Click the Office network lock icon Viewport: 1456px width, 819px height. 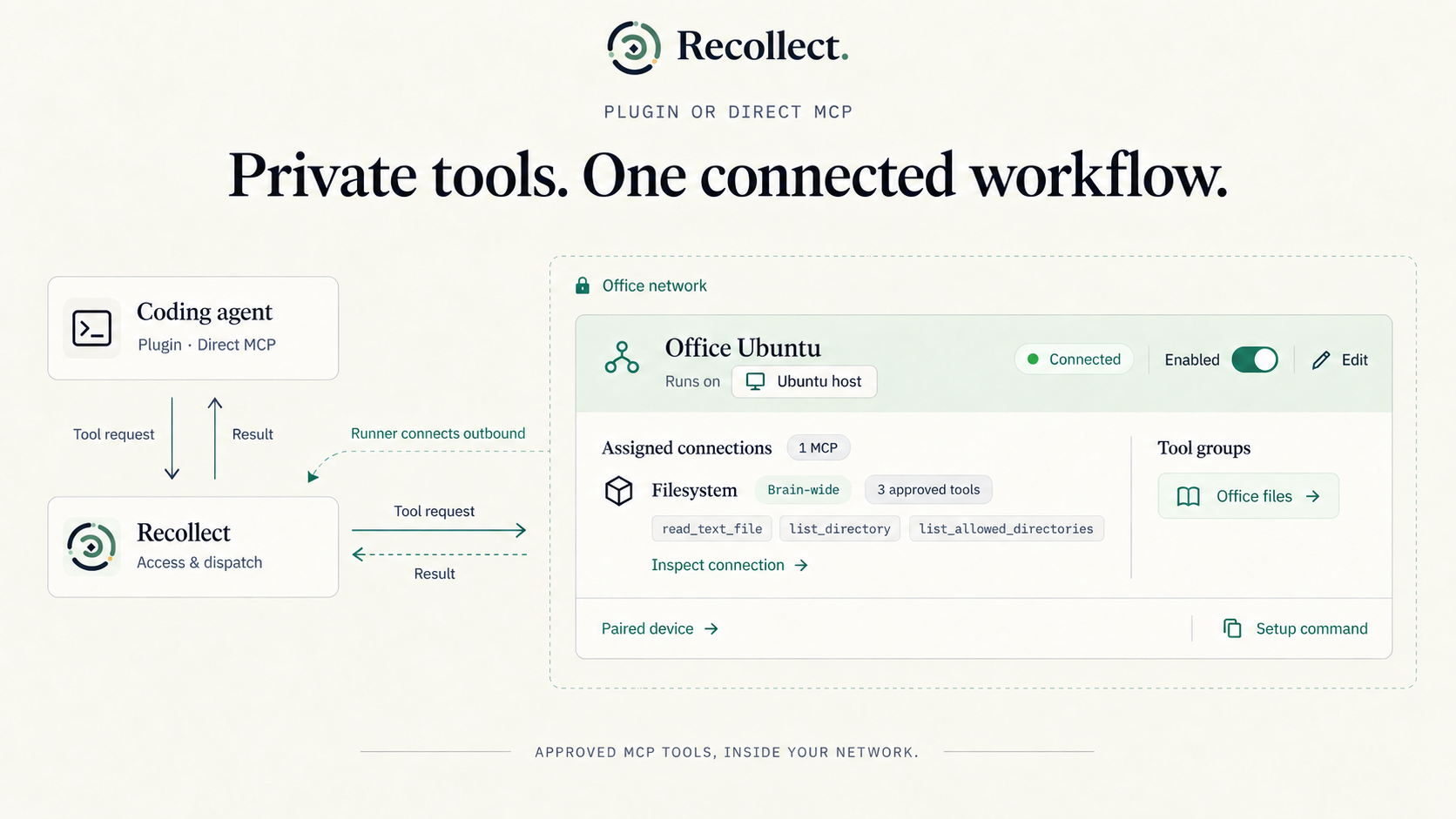tap(583, 285)
